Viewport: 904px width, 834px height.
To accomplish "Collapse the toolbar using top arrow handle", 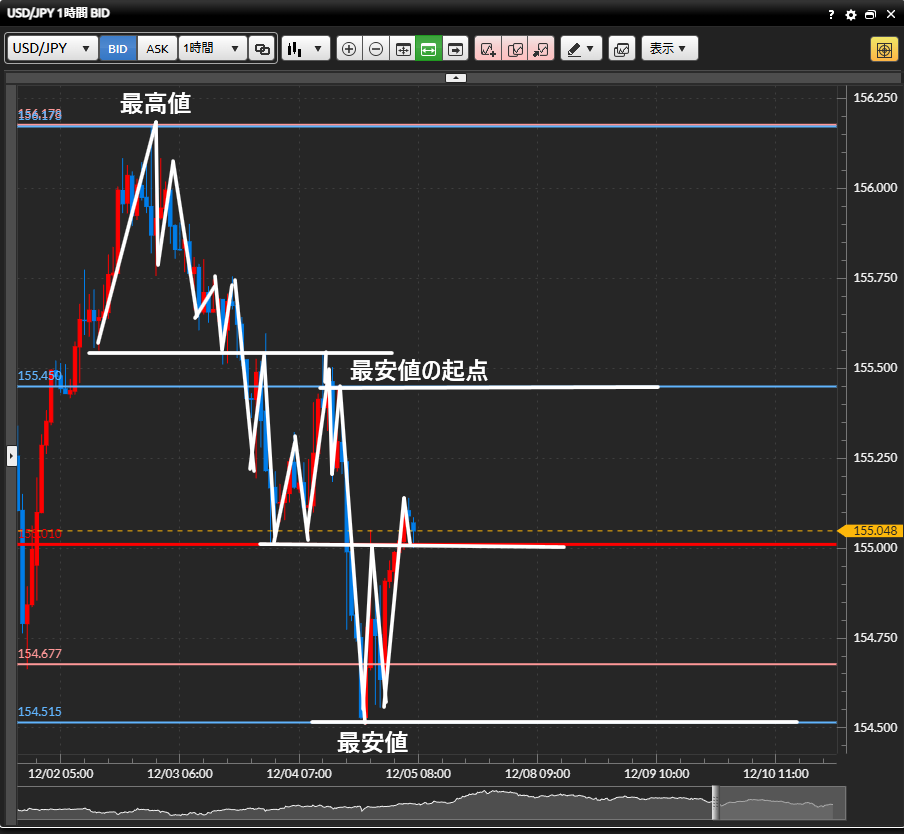I will (x=455, y=77).
